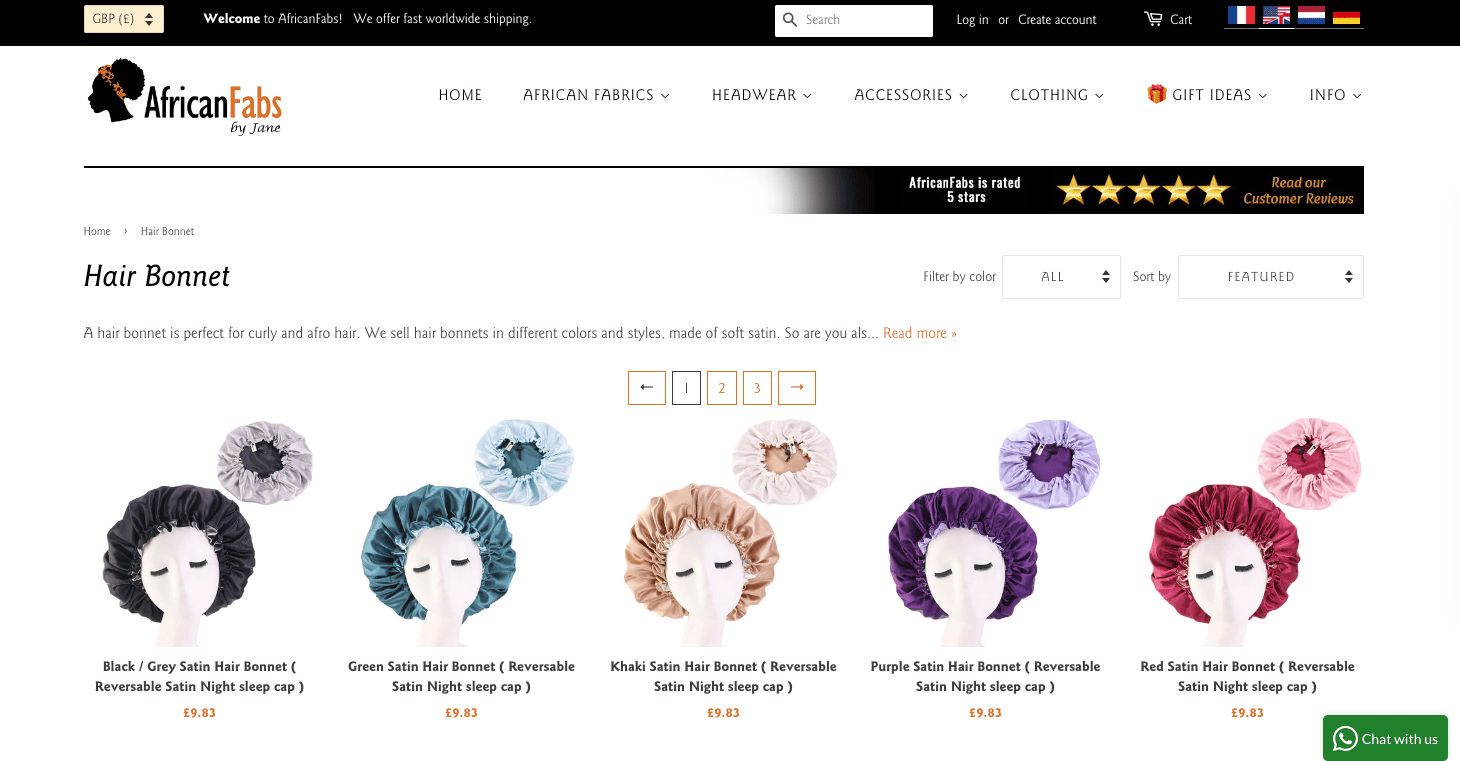Open the GBP currency selector

pos(124,19)
